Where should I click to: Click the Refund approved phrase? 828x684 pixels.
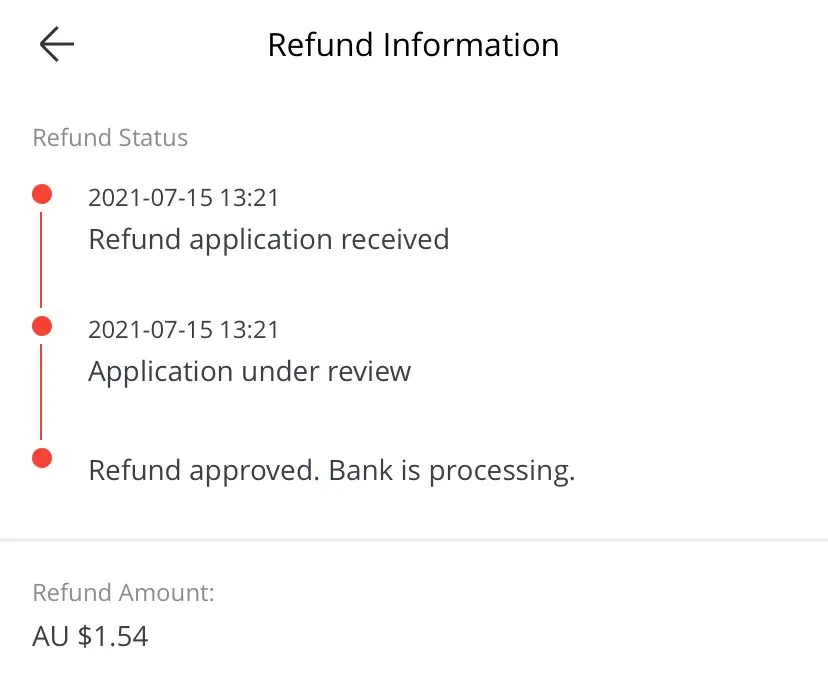point(202,470)
